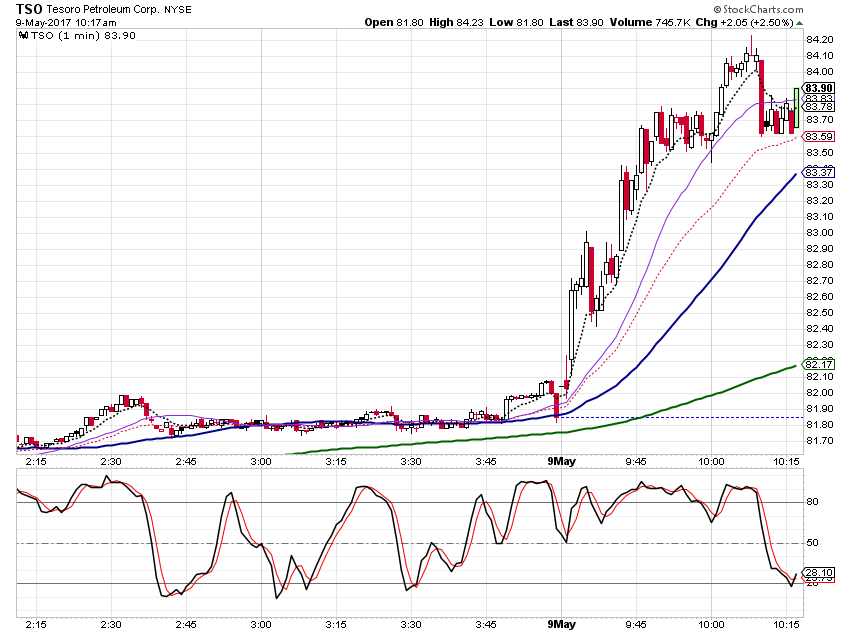
Task: Click the 28.10 stochastic value tag
Action: (819, 573)
